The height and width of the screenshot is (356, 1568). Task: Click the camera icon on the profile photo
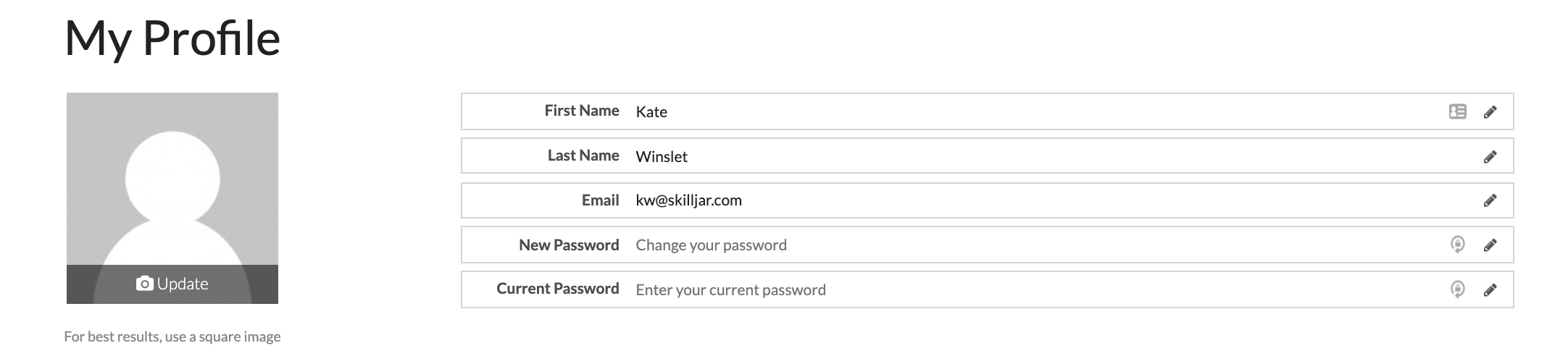click(144, 284)
